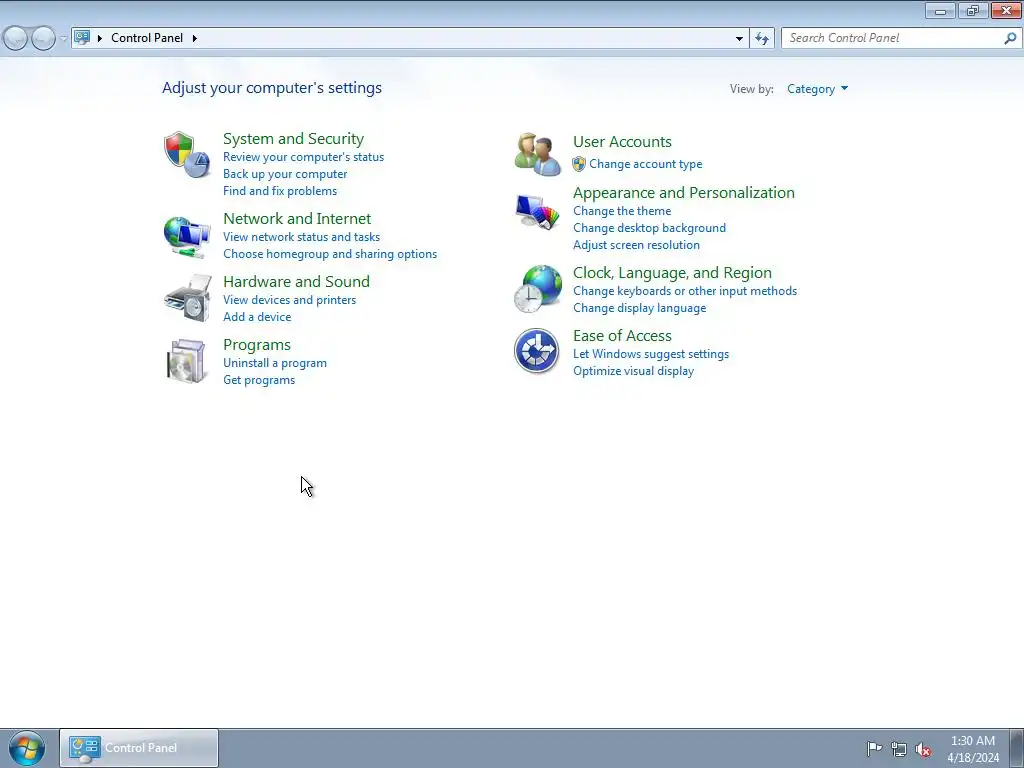Open the User Accounts people icon
The height and width of the screenshot is (768, 1024).
click(537, 154)
